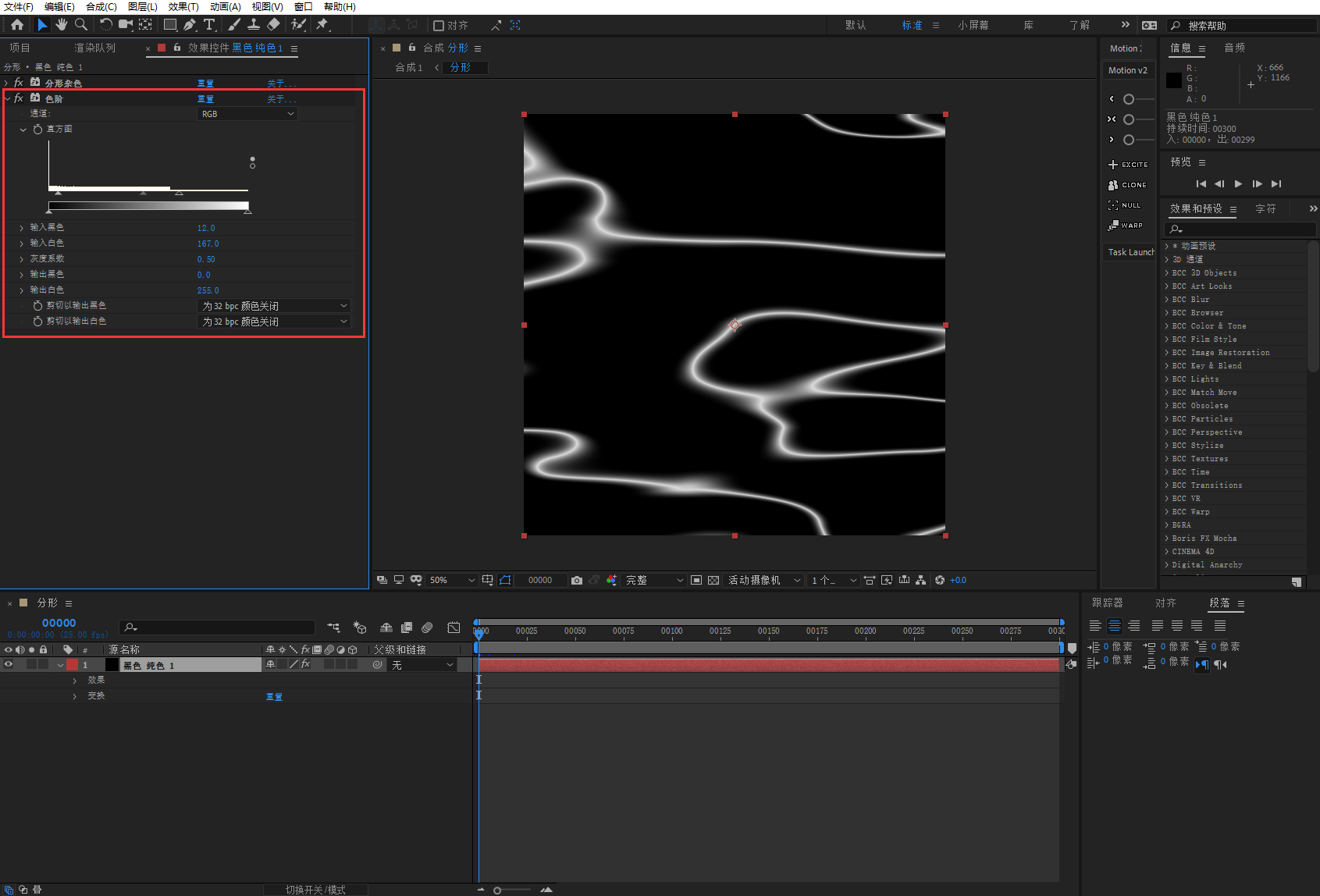Click 关于... link for 分形杂色

[x=281, y=84]
